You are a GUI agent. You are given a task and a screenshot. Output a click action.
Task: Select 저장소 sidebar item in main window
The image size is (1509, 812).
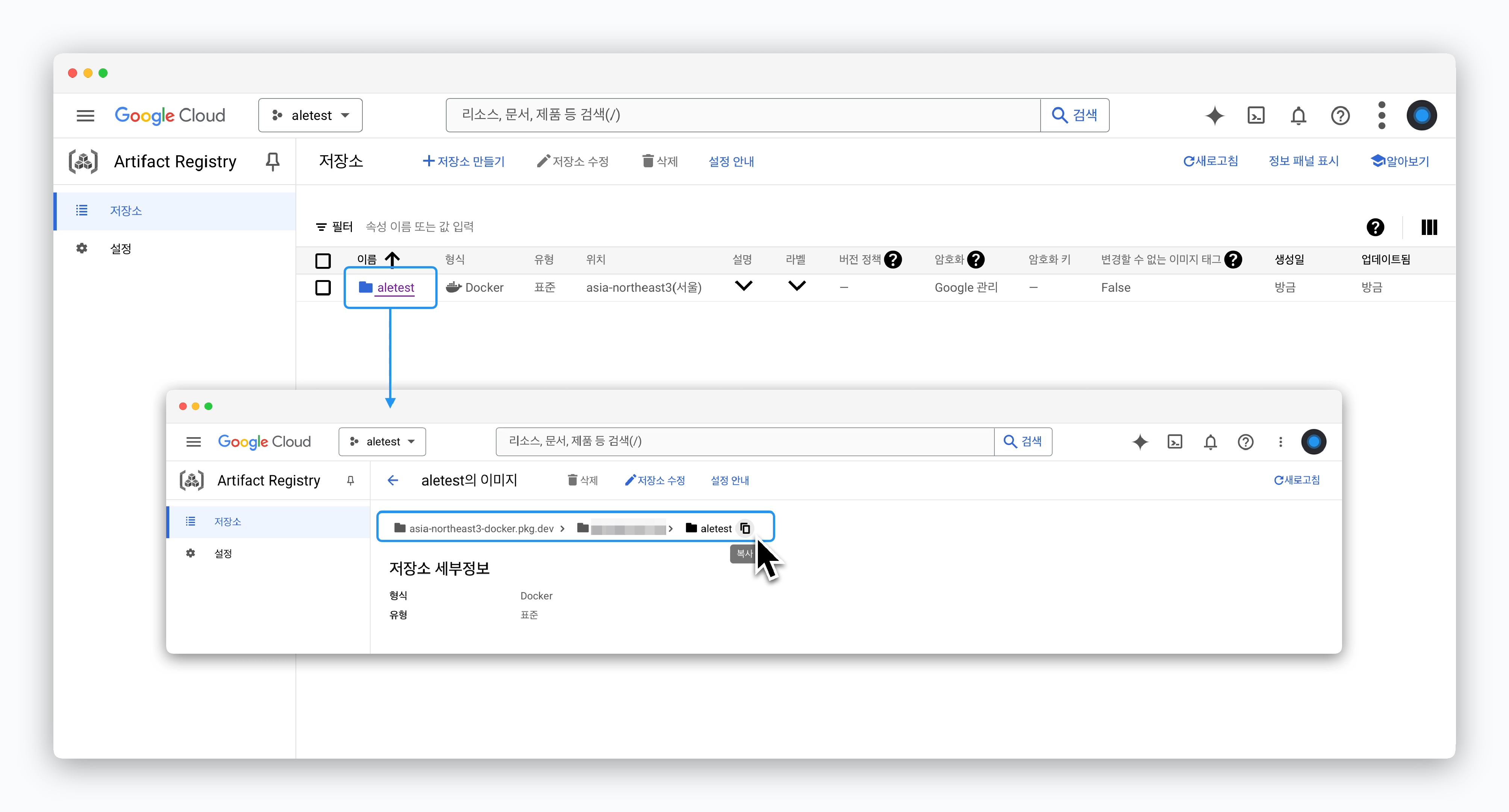[x=174, y=211]
